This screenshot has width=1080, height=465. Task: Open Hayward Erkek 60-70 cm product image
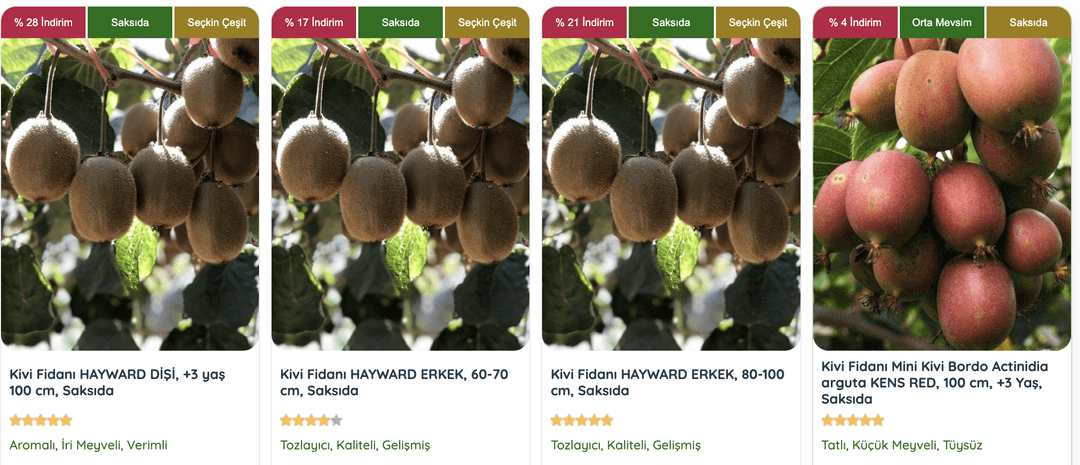pyautogui.click(x=401, y=194)
